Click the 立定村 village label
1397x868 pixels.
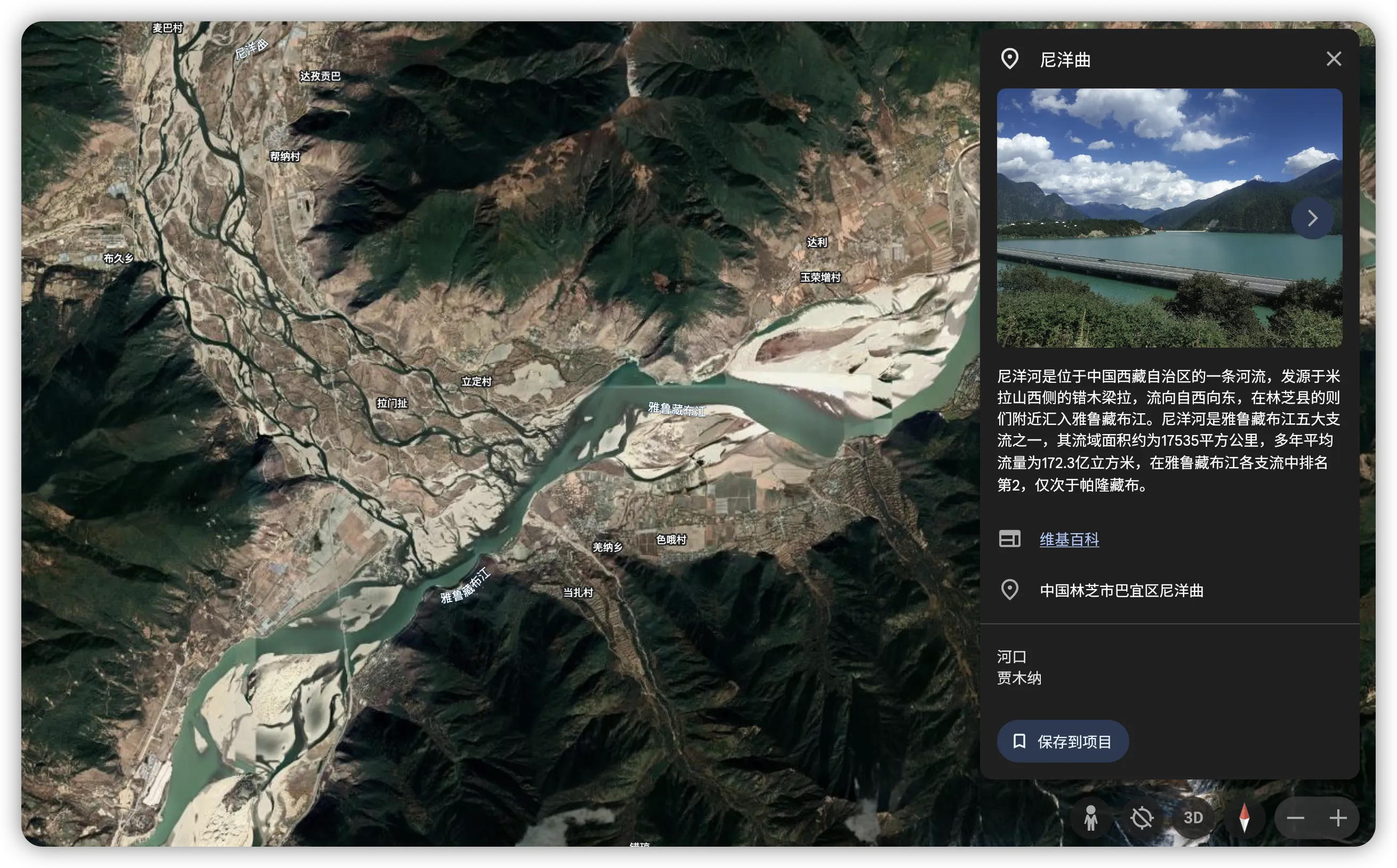(476, 382)
